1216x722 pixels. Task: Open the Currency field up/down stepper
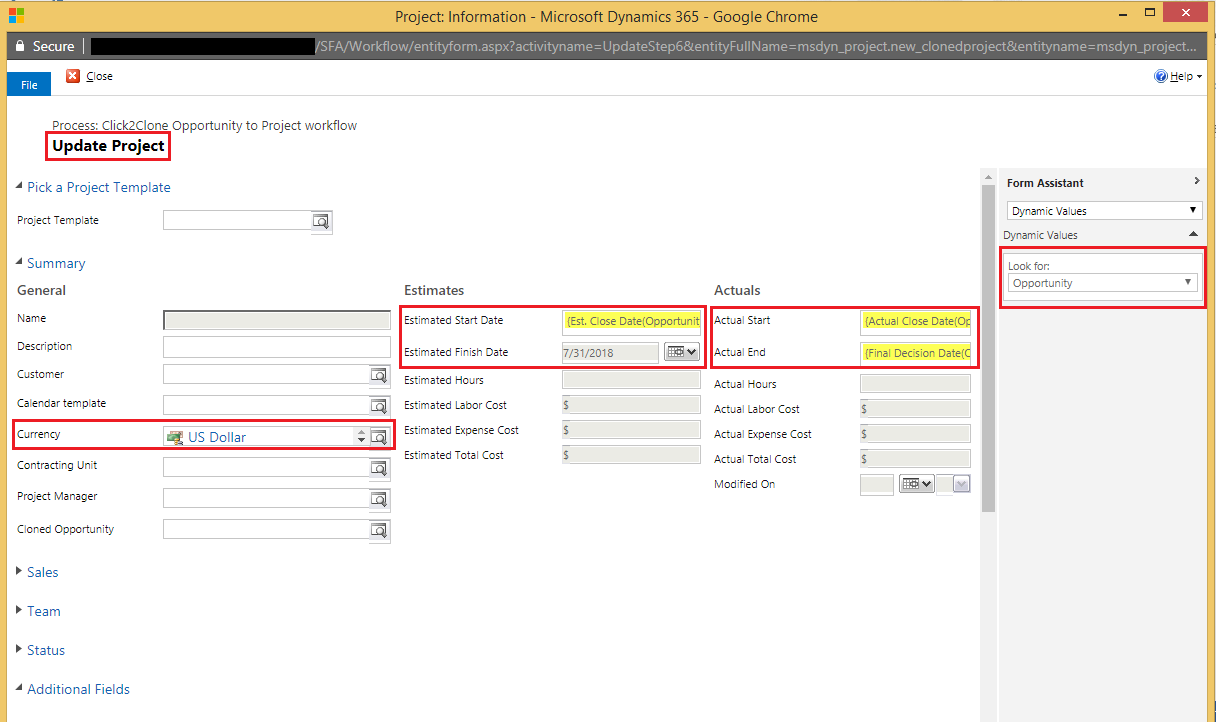pyautogui.click(x=361, y=437)
